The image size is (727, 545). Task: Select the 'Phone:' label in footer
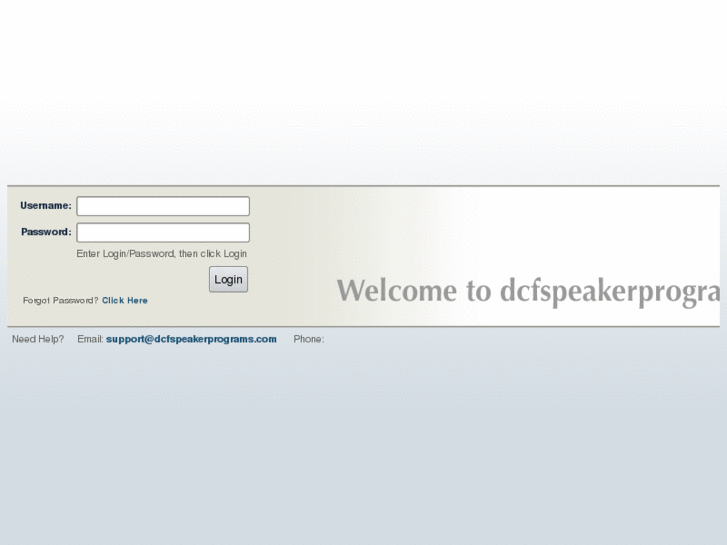309,339
